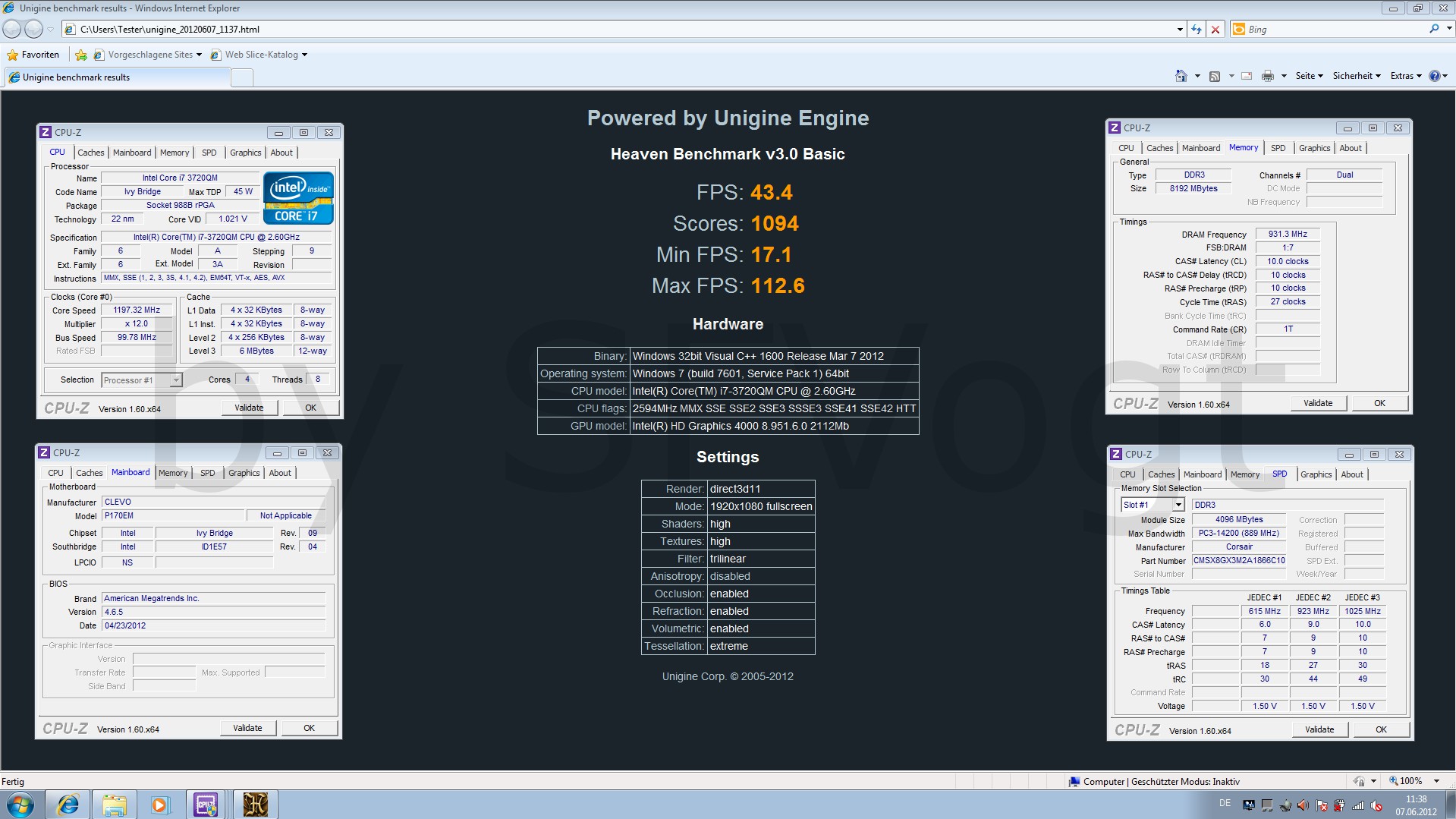The image size is (1456, 819).
Task: Click the Internet Explorer taskbar icon
Action: tap(68, 805)
